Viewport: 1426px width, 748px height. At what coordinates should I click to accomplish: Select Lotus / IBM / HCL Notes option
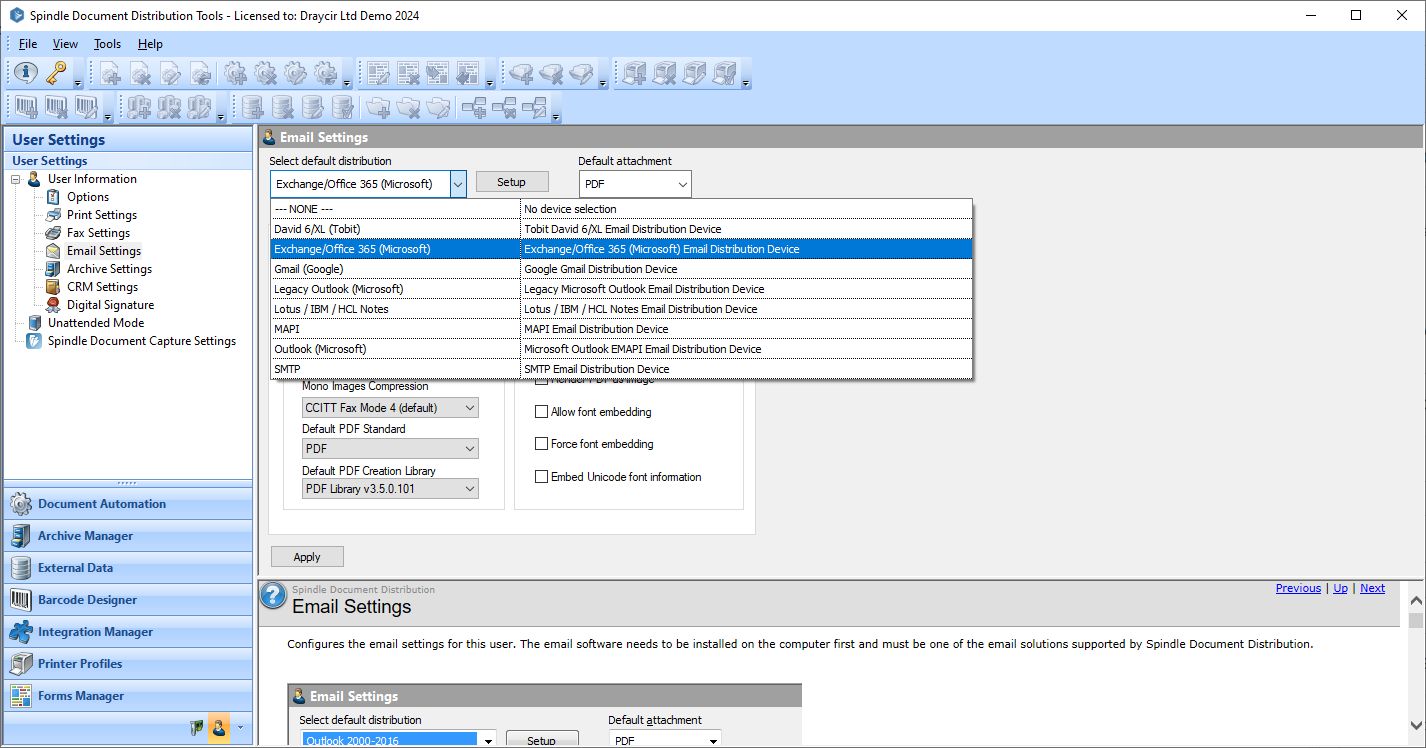tap(621, 309)
